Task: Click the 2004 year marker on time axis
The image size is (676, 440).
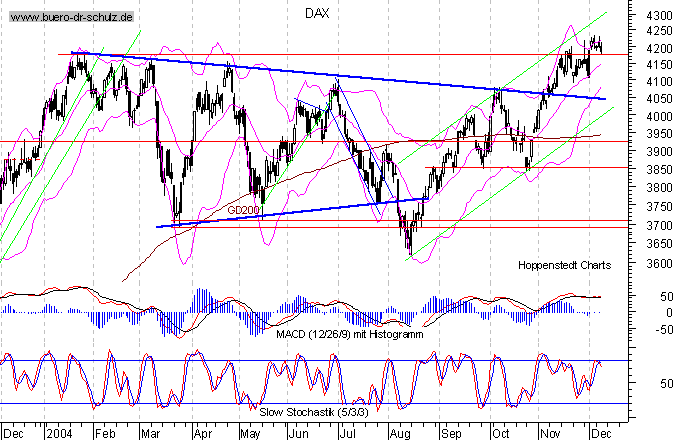Action: click(x=56, y=433)
